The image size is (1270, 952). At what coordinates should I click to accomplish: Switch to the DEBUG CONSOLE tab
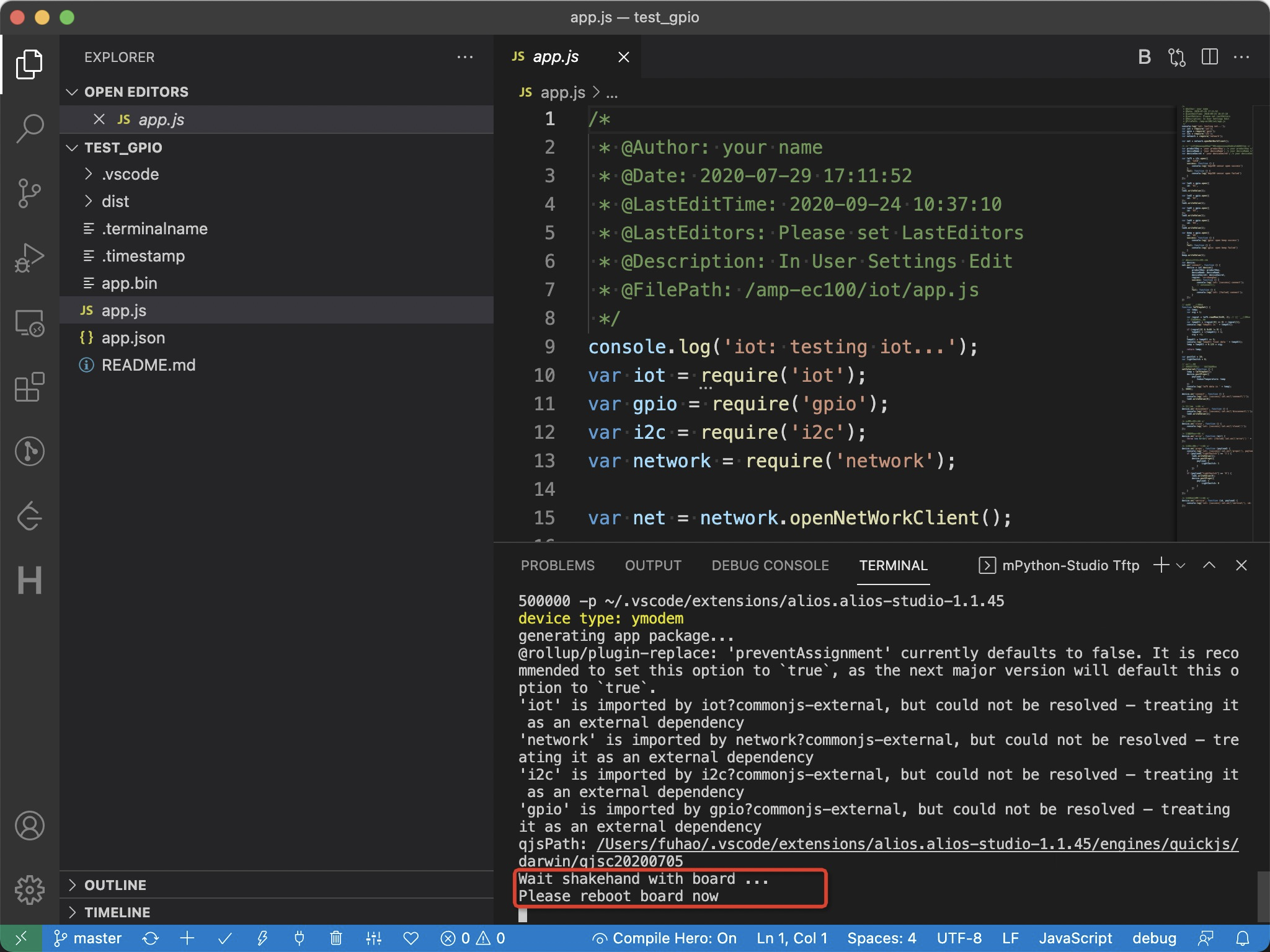click(x=770, y=565)
